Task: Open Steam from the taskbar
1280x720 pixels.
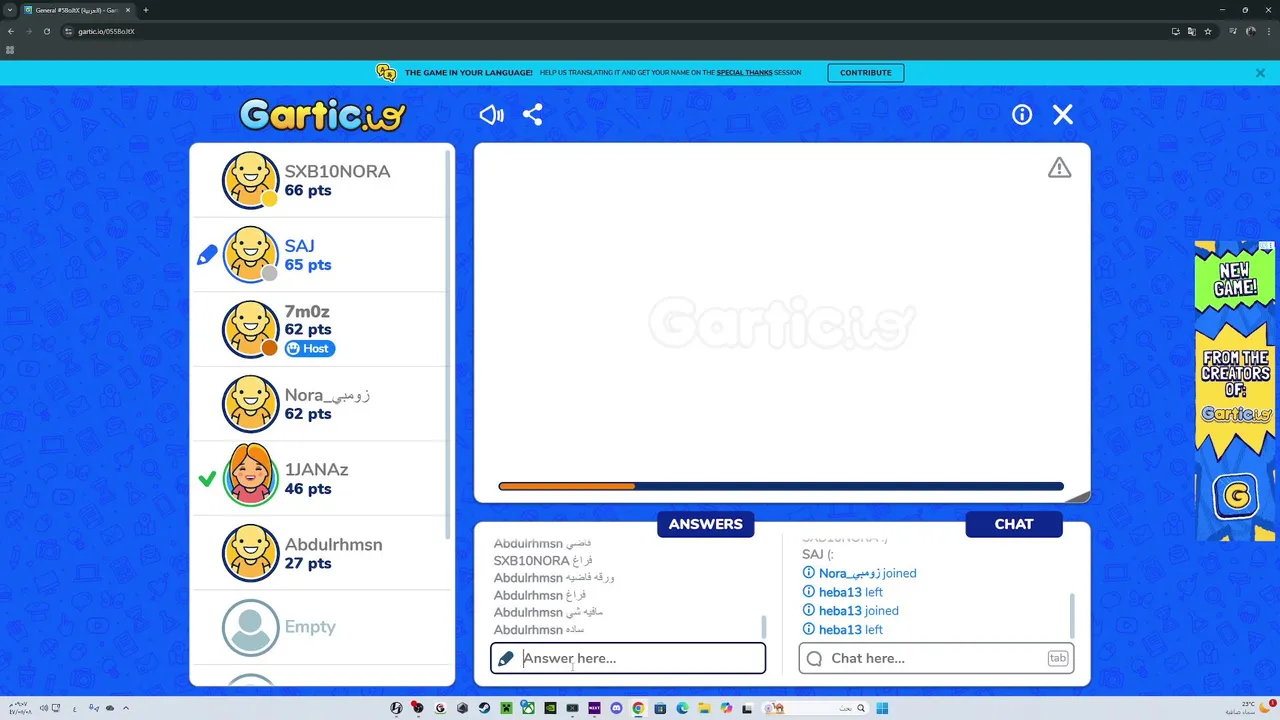Action: [484, 708]
